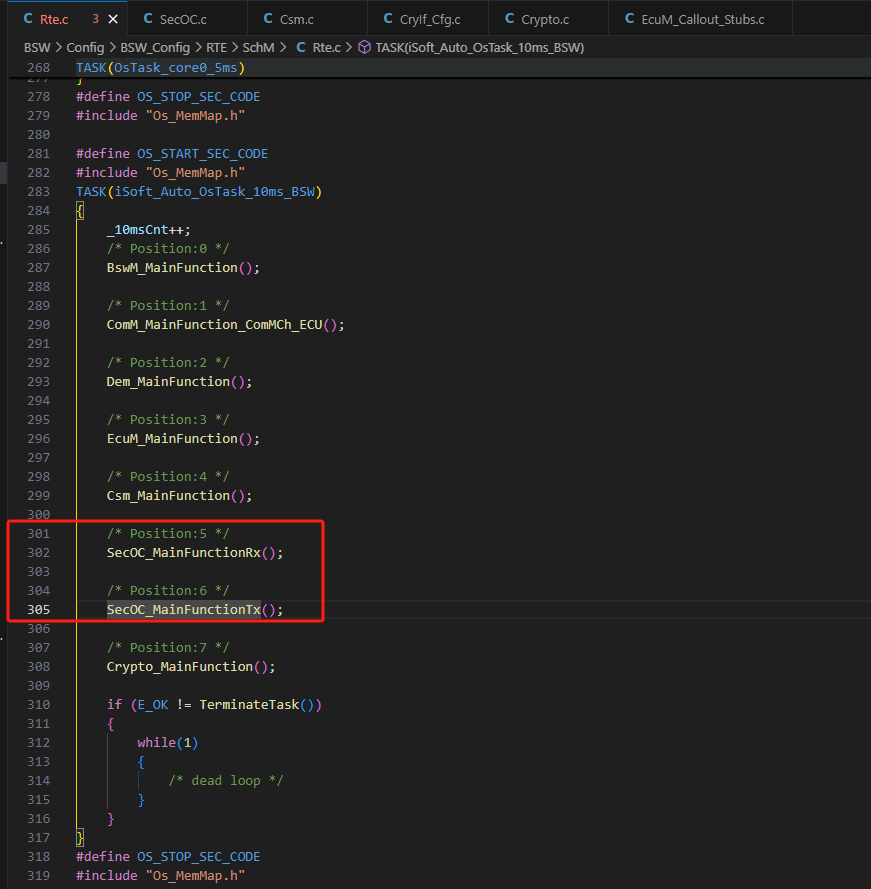871x889 pixels.
Task: Click the C file icon on CryIf_Cfg.c tab
Action: coord(389,18)
